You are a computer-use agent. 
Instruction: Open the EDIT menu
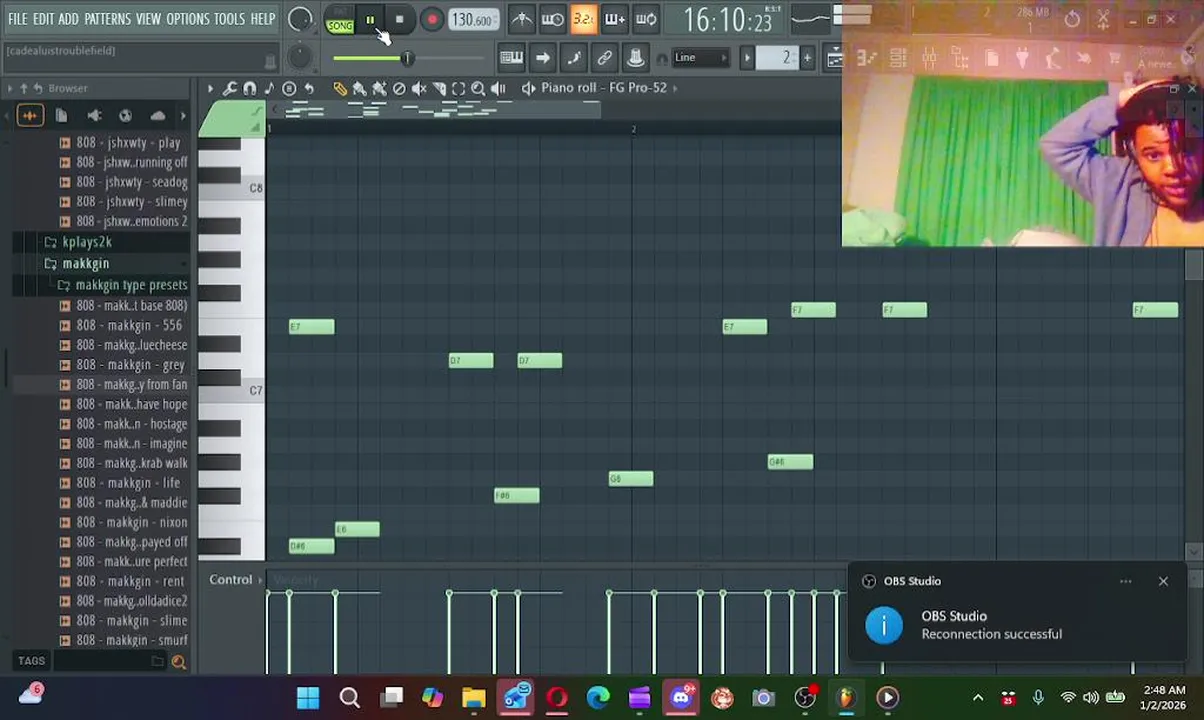pyautogui.click(x=43, y=19)
